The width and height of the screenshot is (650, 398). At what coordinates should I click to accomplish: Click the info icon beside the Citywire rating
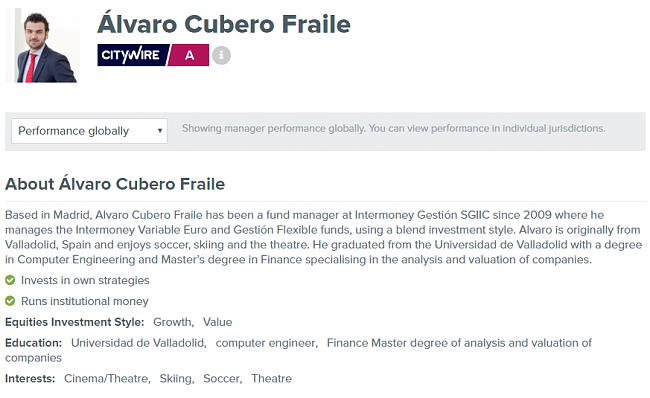tap(221, 55)
